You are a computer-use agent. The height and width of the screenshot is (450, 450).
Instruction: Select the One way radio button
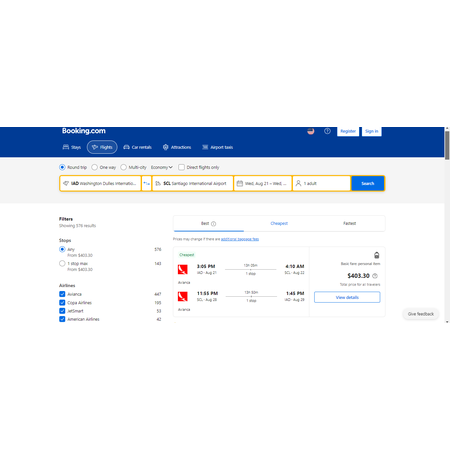(x=95, y=167)
